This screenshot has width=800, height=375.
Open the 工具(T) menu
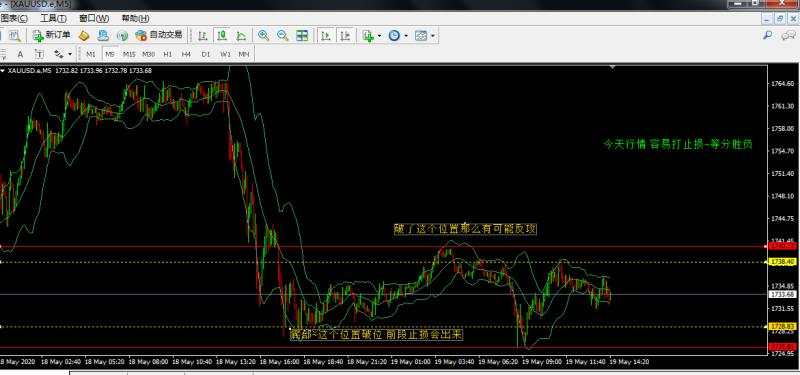point(53,18)
